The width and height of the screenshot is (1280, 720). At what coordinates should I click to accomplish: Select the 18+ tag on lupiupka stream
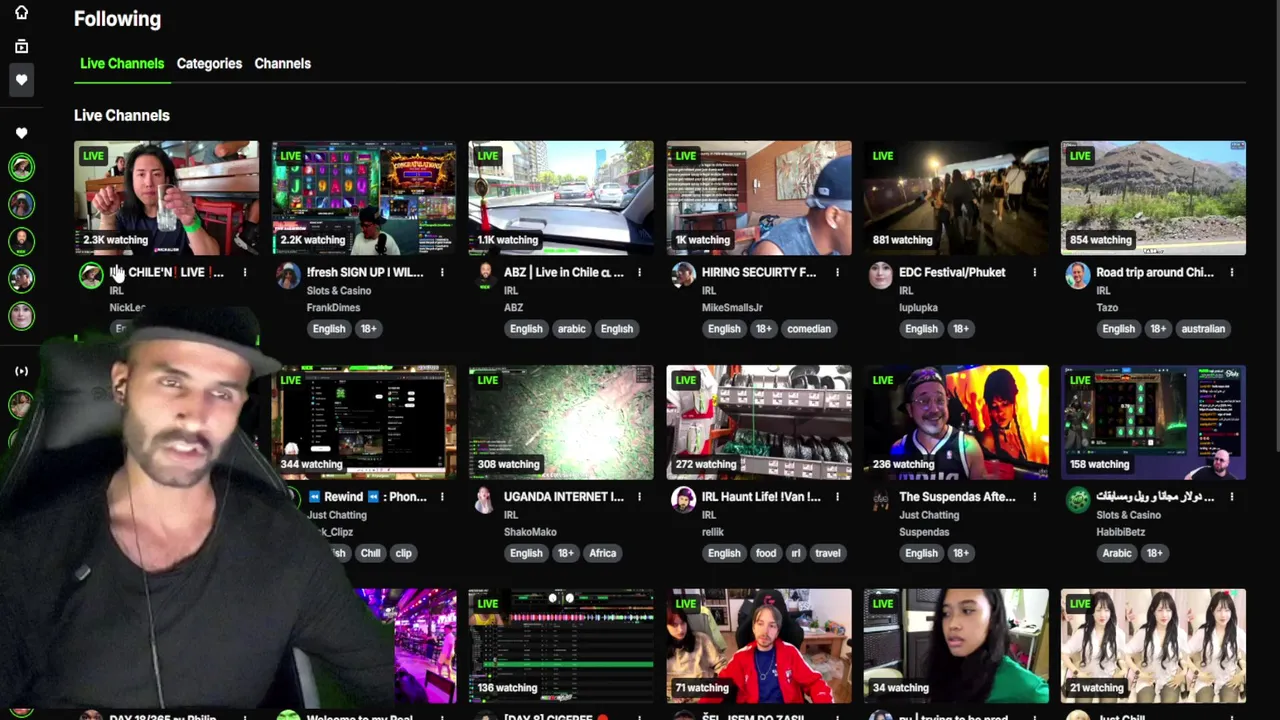[961, 329]
